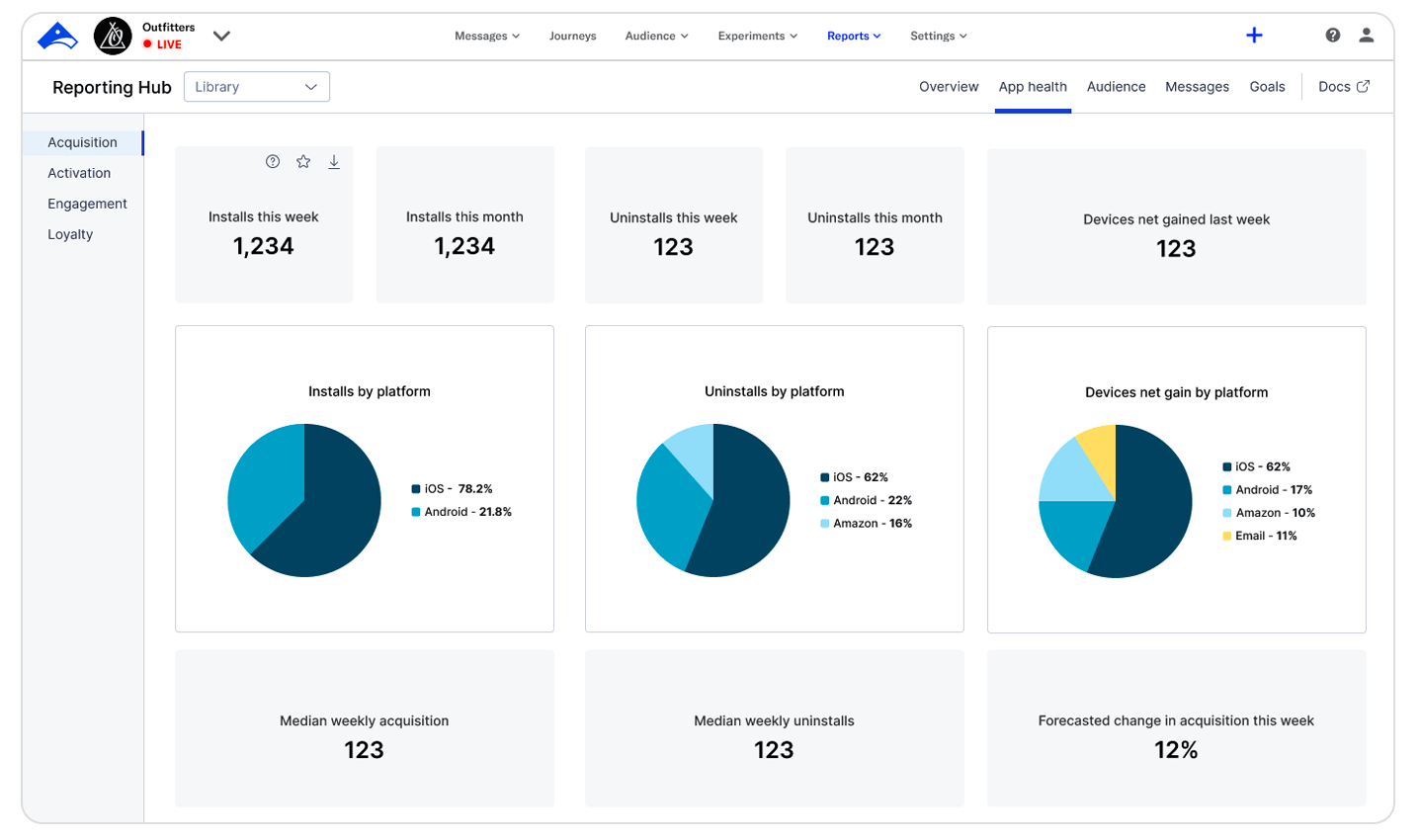This screenshot has width=1420, height=840.
Task: Expand the Outfitters project switcher chevron
Action: pyautogui.click(x=222, y=37)
